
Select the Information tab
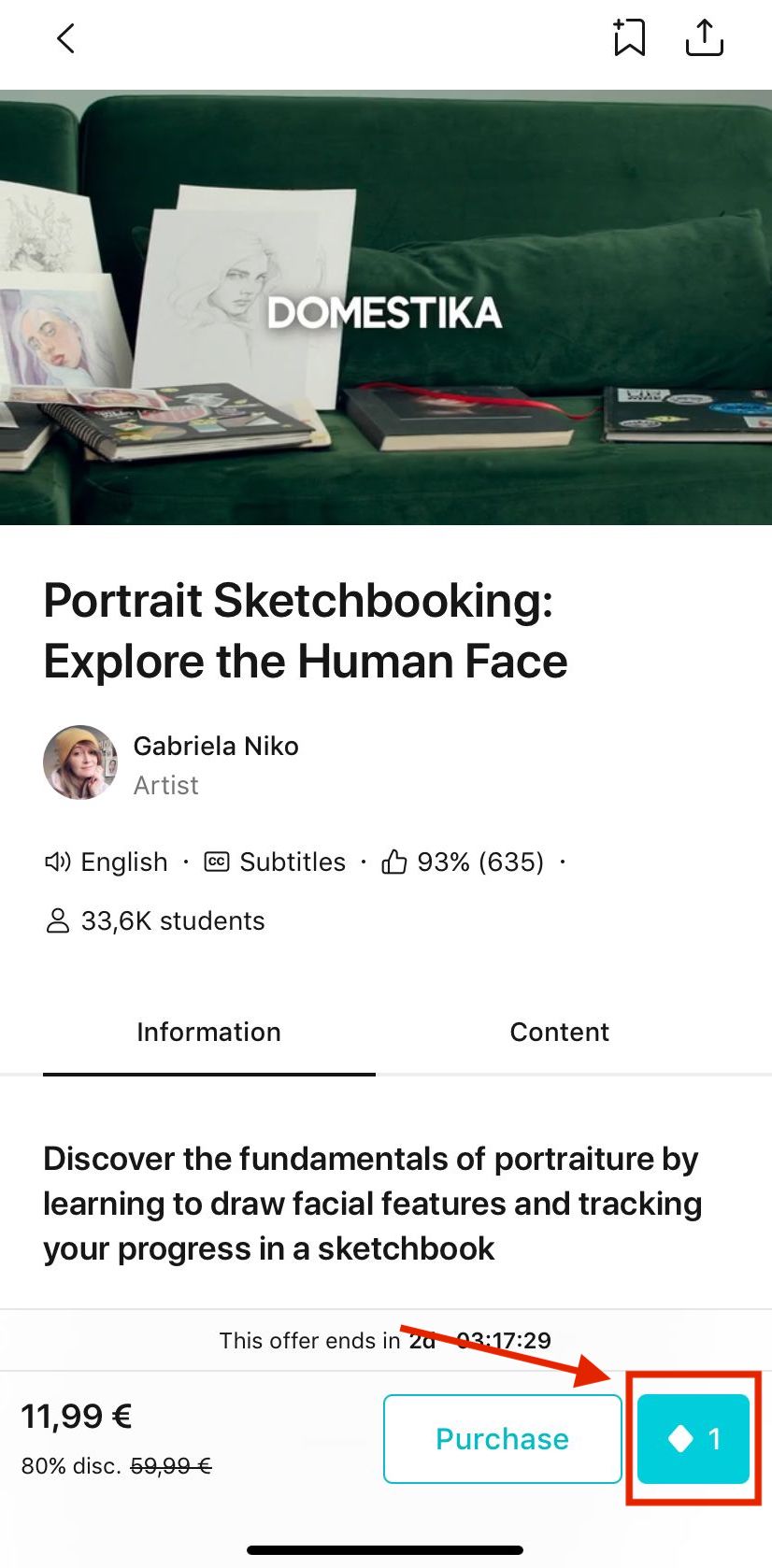coord(209,1032)
